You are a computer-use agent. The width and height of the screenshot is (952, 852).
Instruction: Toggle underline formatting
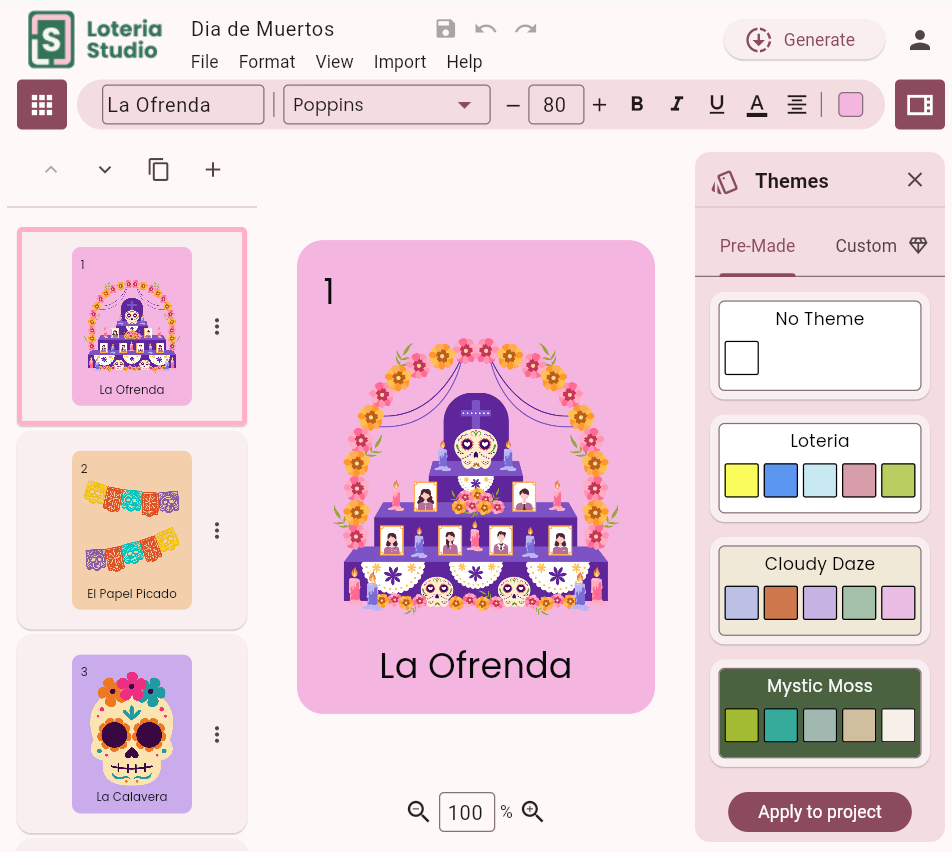point(717,103)
